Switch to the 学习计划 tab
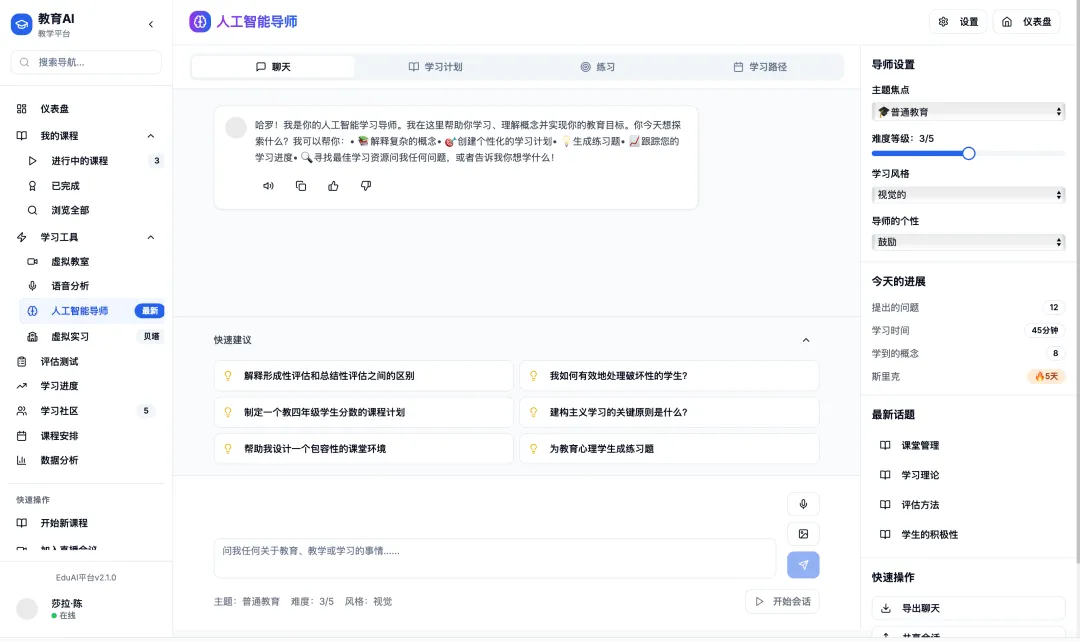 438,67
